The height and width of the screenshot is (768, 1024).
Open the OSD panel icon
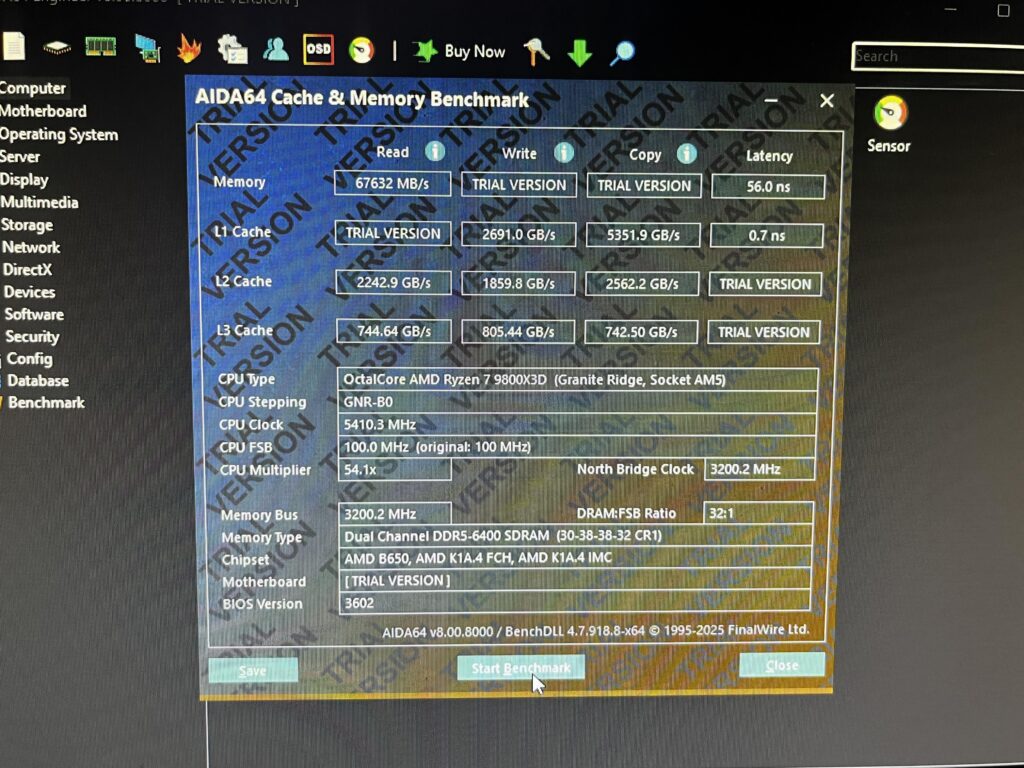coord(319,50)
